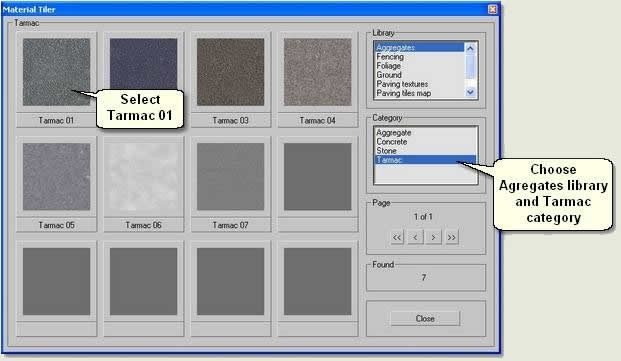Viewport: 621px width, 361px height.
Task: Click the Tarmac 04 name label
Action: [x=318, y=120]
